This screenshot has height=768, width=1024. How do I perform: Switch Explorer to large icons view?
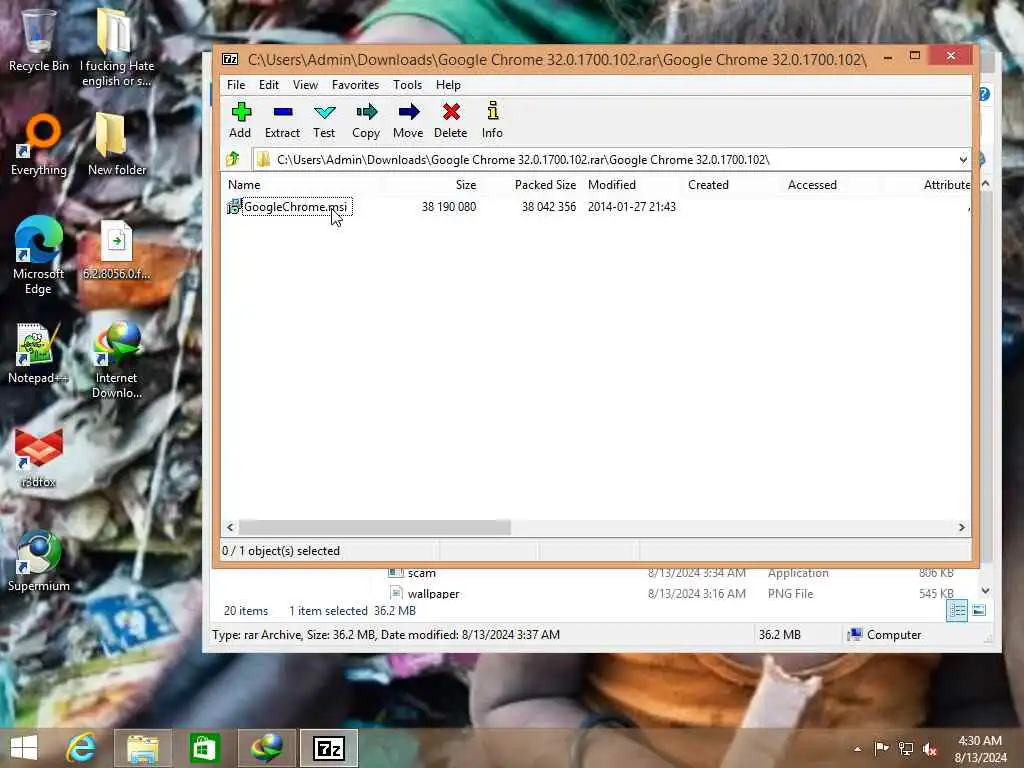click(979, 611)
